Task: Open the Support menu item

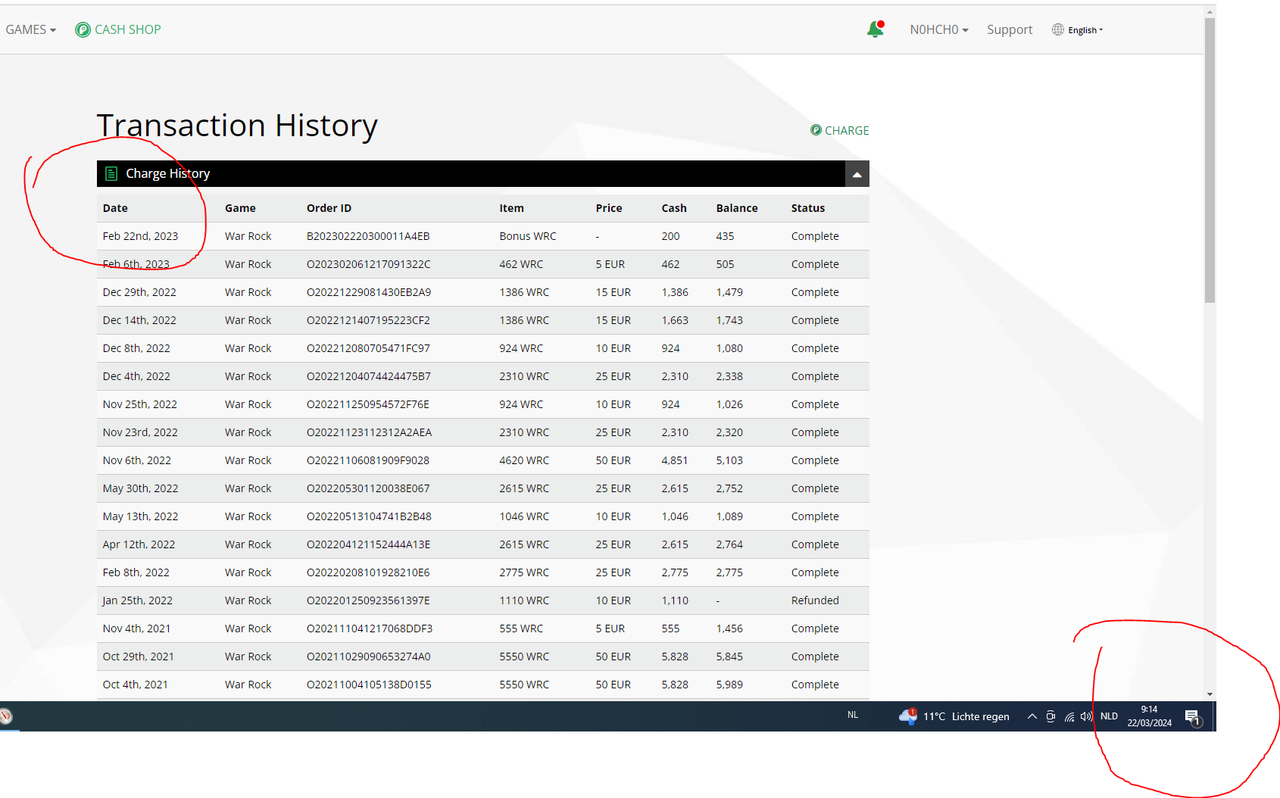Action: [1009, 30]
